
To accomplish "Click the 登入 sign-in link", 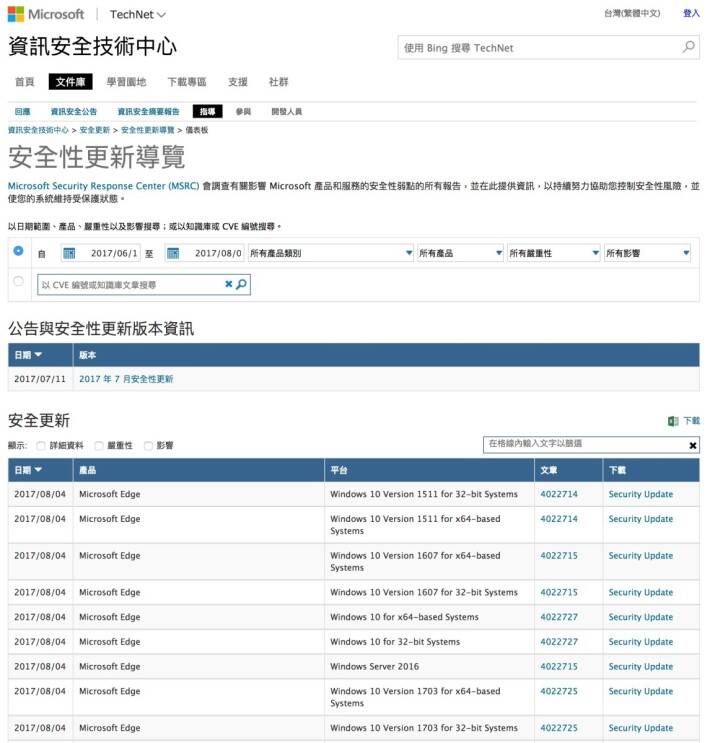I will pos(691,13).
